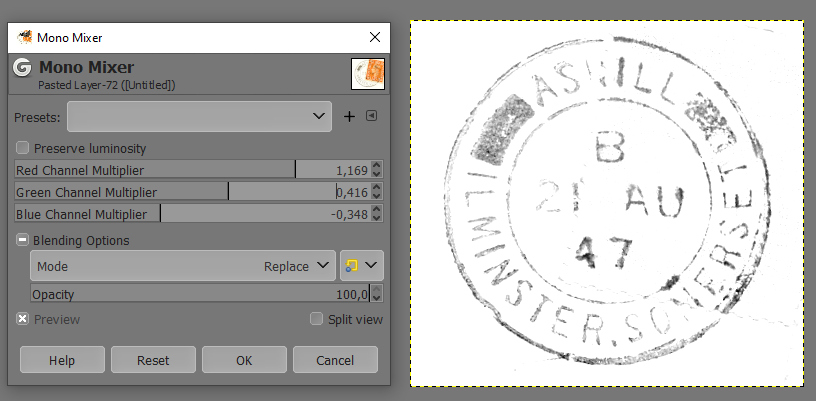Image resolution: width=816 pixels, height=401 pixels.
Task: Adjust the Green Channel Multiplier stepper arrows
Action: pyautogui.click(x=377, y=192)
